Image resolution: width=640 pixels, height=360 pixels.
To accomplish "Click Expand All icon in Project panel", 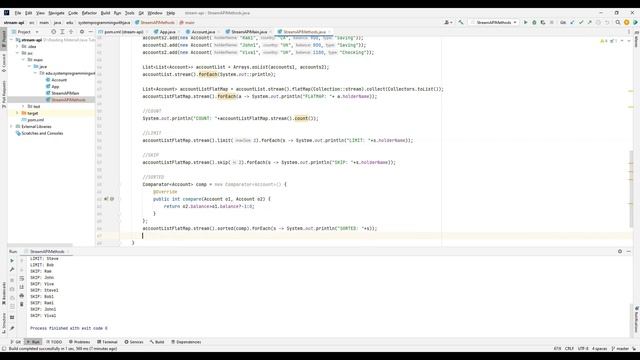I will point(62,31).
